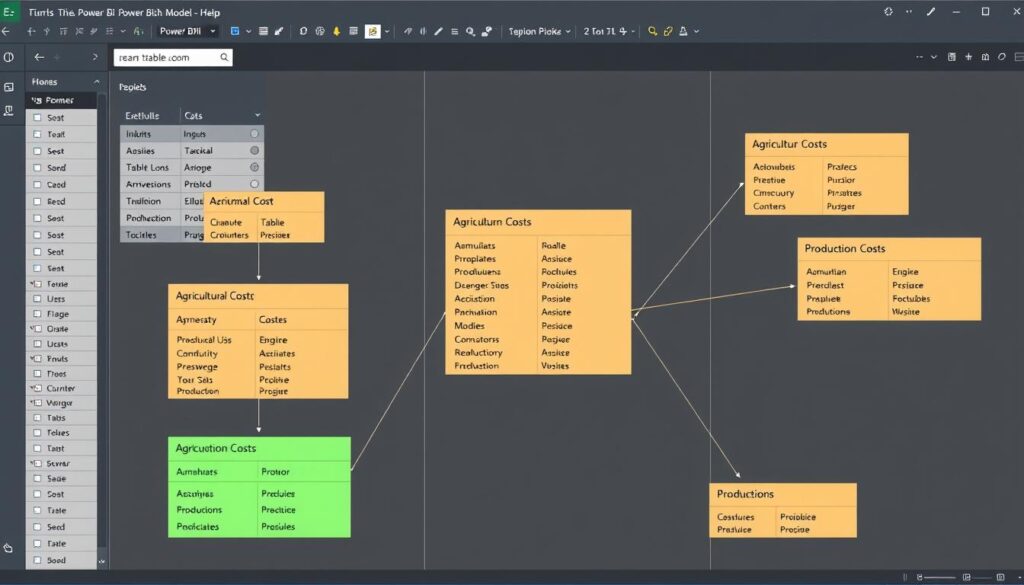Expand the Teplon Pioke dropdown
Image resolution: width=1024 pixels, height=585 pixels.
tap(536, 31)
